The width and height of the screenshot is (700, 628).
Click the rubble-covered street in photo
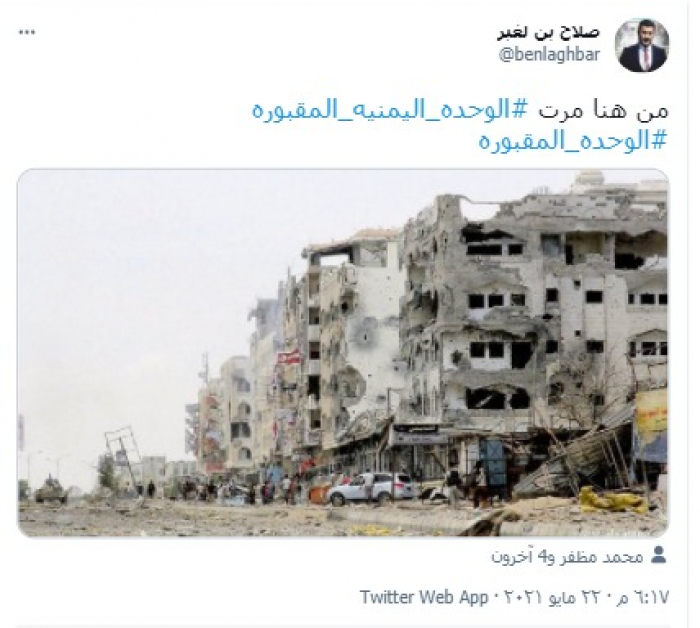point(268,518)
